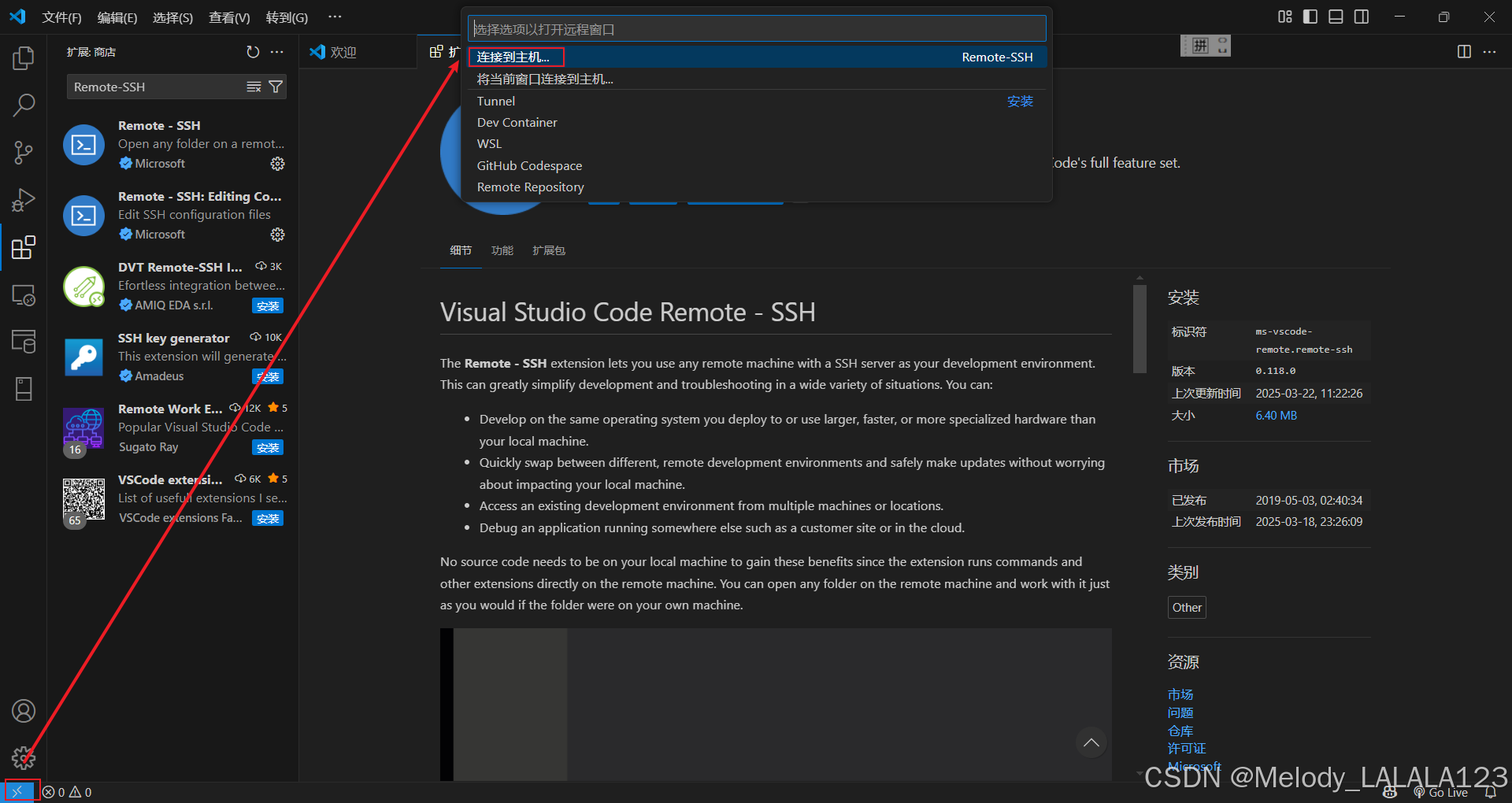Viewport: 1512px width, 803px height.
Task: Split the editor to the right
Action: [1464, 52]
